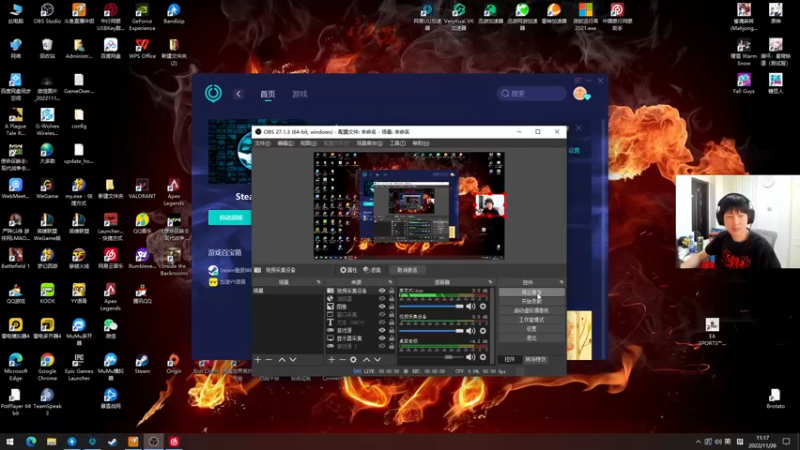This screenshot has height=450, width=800.
Task: Open the 视图(V) menu in OBS
Action: pos(308,143)
